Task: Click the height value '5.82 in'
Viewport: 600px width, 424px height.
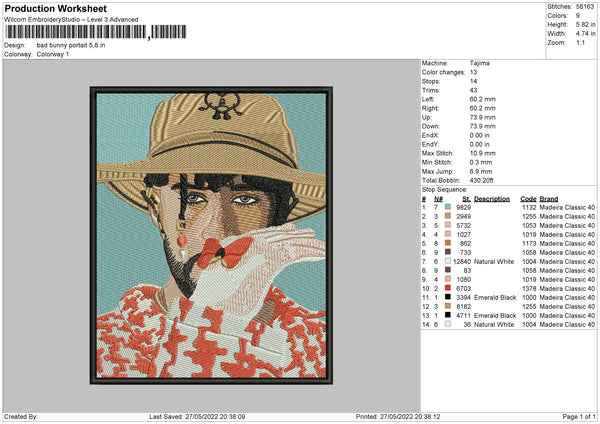Action: [x=585, y=24]
